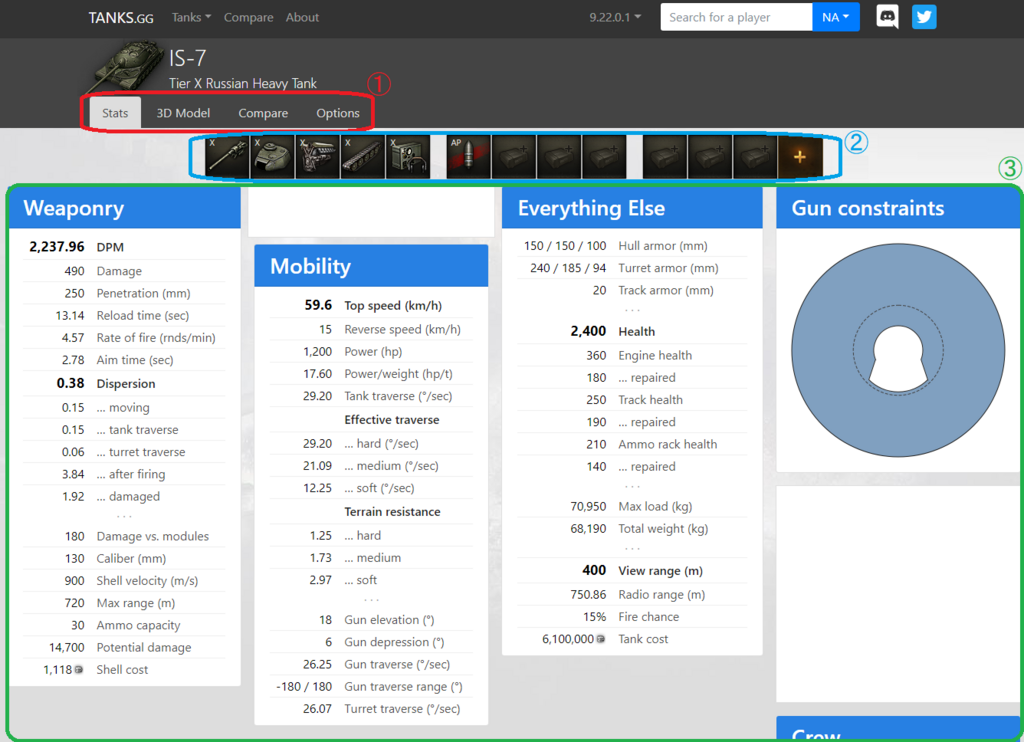Open the Options tab
This screenshot has width=1024, height=742.
pyautogui.click(x=338, y=113)
